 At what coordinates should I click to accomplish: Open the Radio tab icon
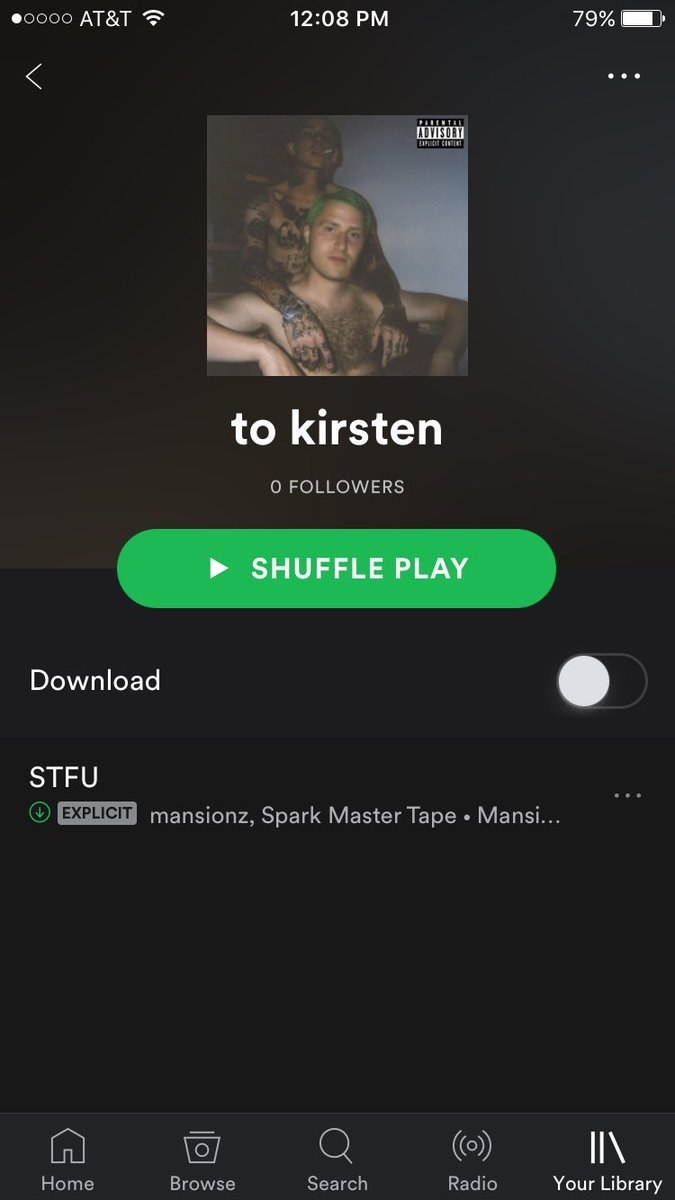coord(472,1146)
